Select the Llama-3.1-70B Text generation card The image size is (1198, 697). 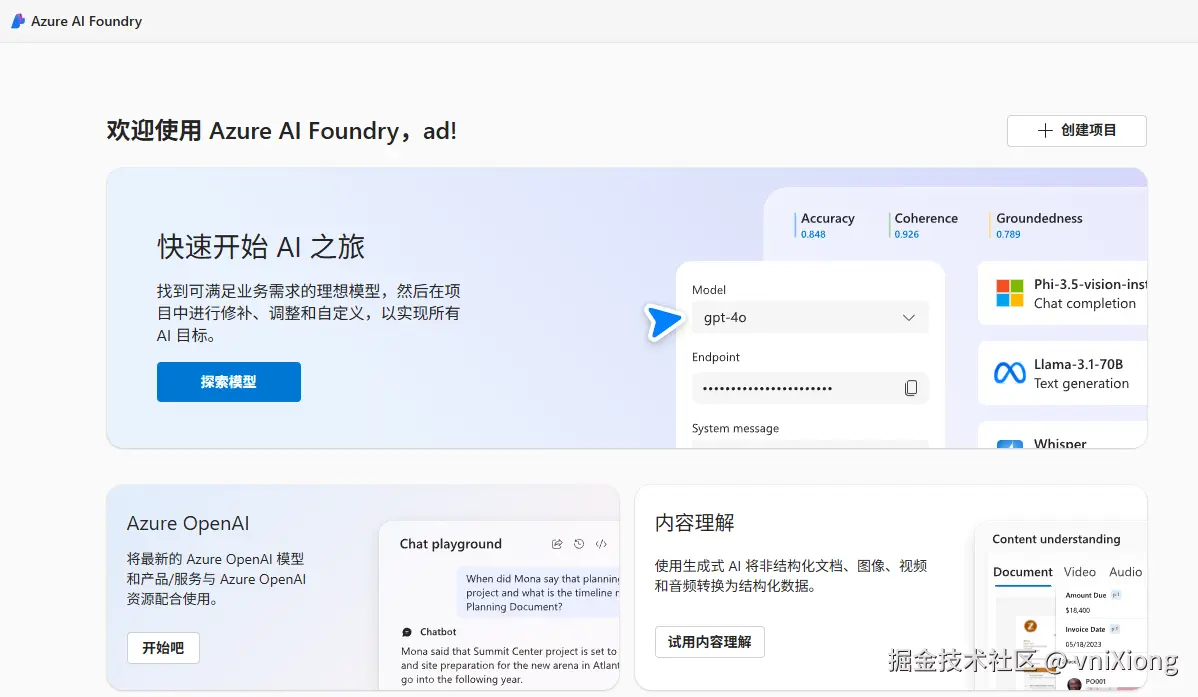pos(1063,373)
